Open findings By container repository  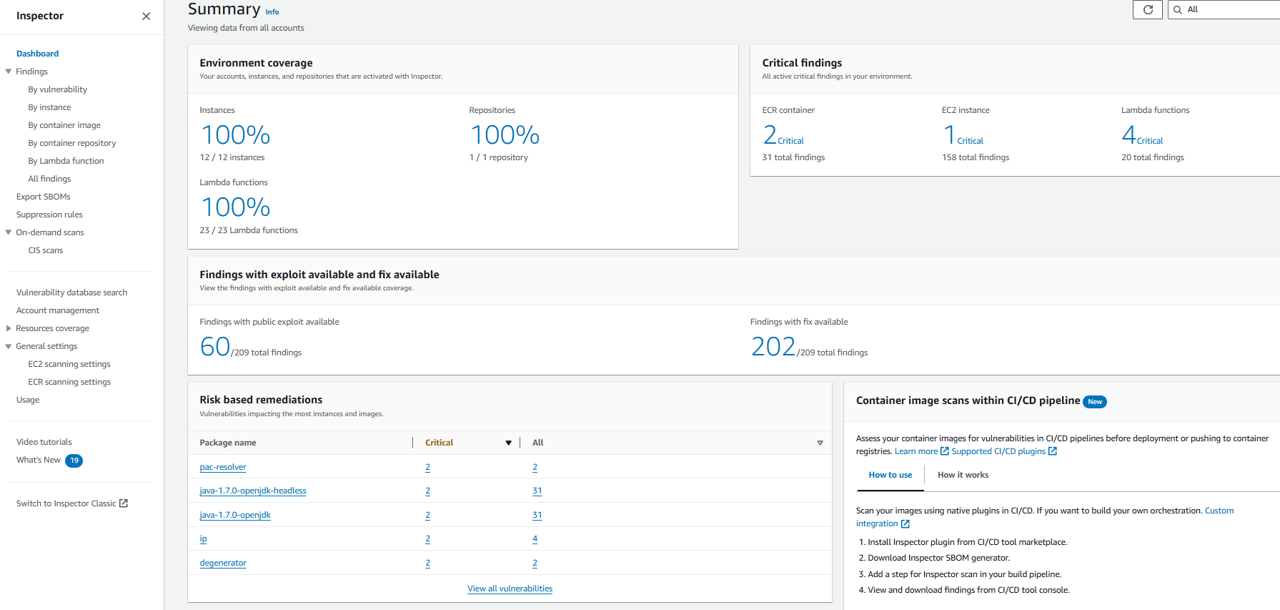click(x=72, y=143)
